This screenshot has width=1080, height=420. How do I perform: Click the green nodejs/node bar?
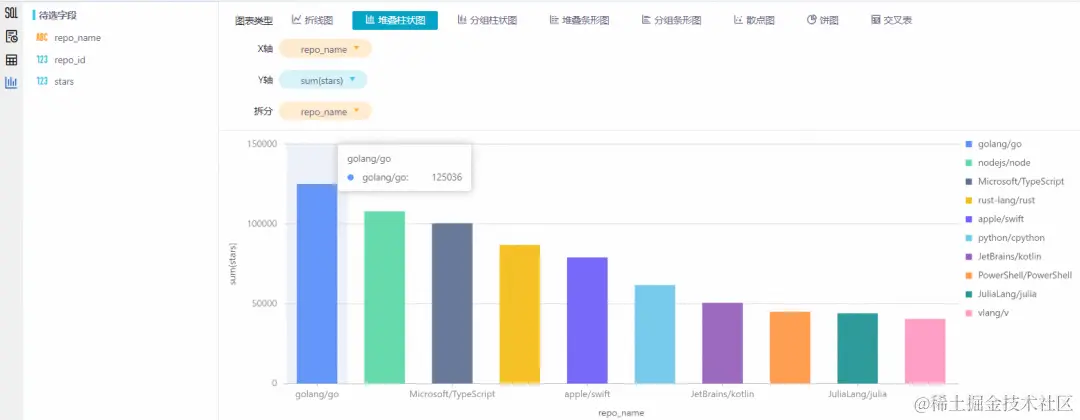384,297
